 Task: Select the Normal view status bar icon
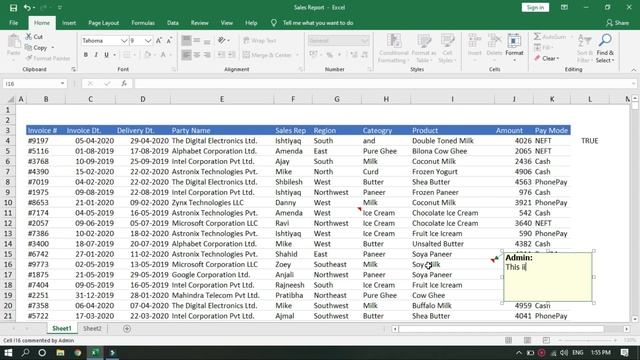[x=509, y=340]
